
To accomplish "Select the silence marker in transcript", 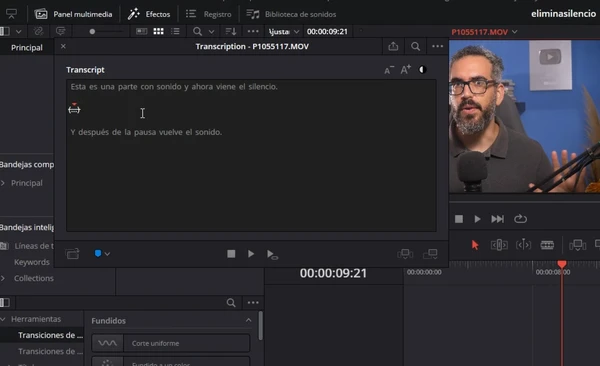I will tap(74, 109).
